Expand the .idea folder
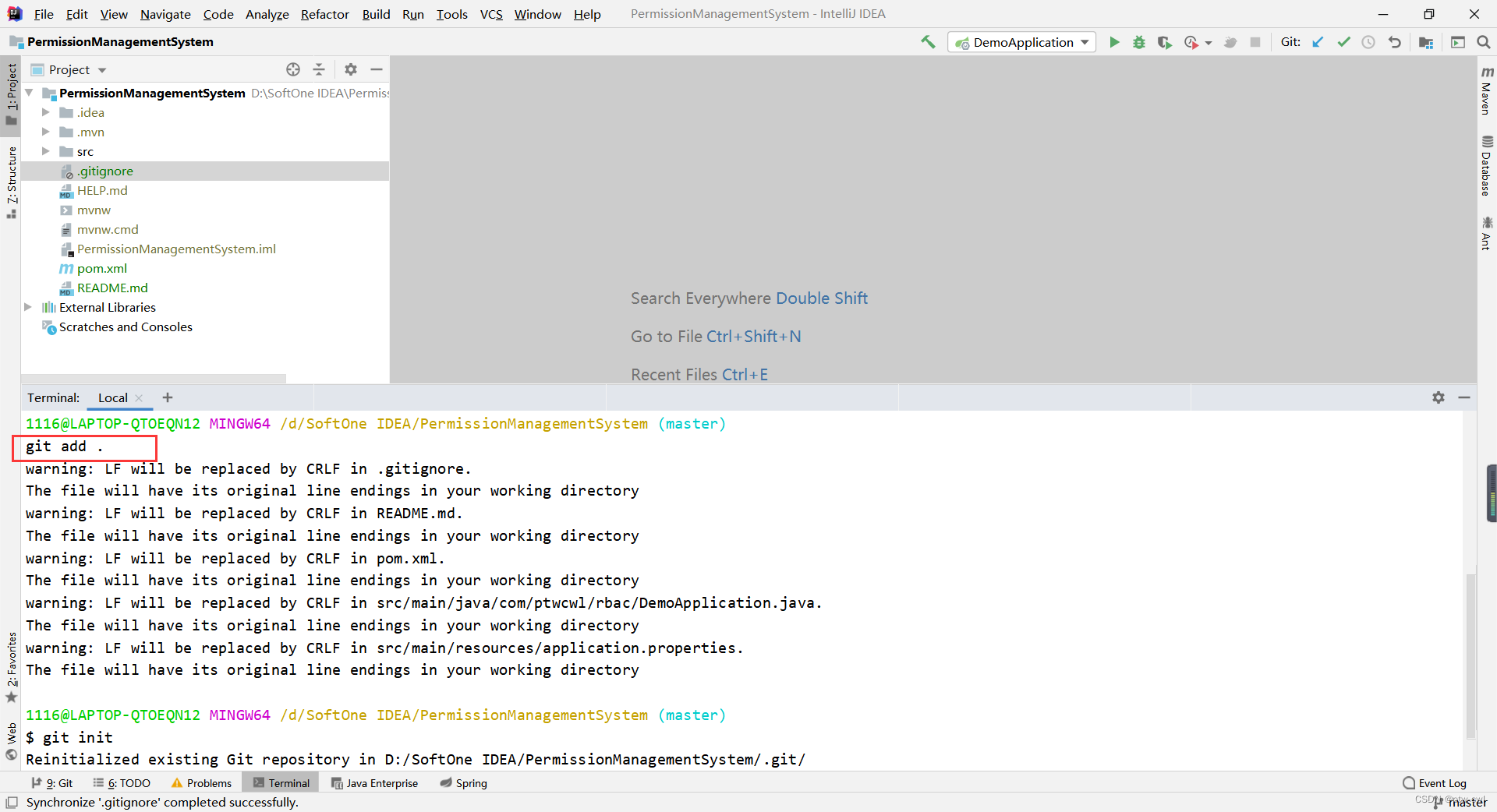Viewport: 1497px width, 812px height. pyautogui.click(x=46, y=112)
